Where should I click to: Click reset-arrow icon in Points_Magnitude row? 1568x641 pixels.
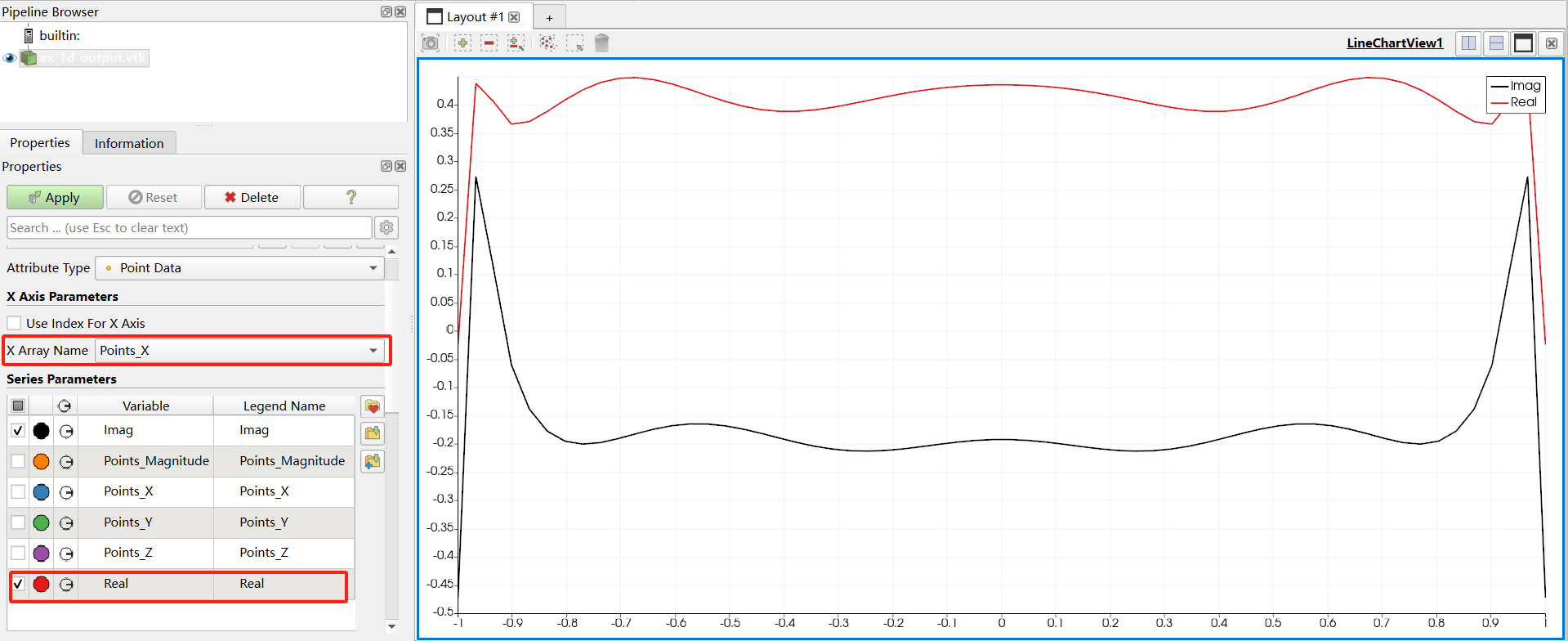tap(66, 462)
